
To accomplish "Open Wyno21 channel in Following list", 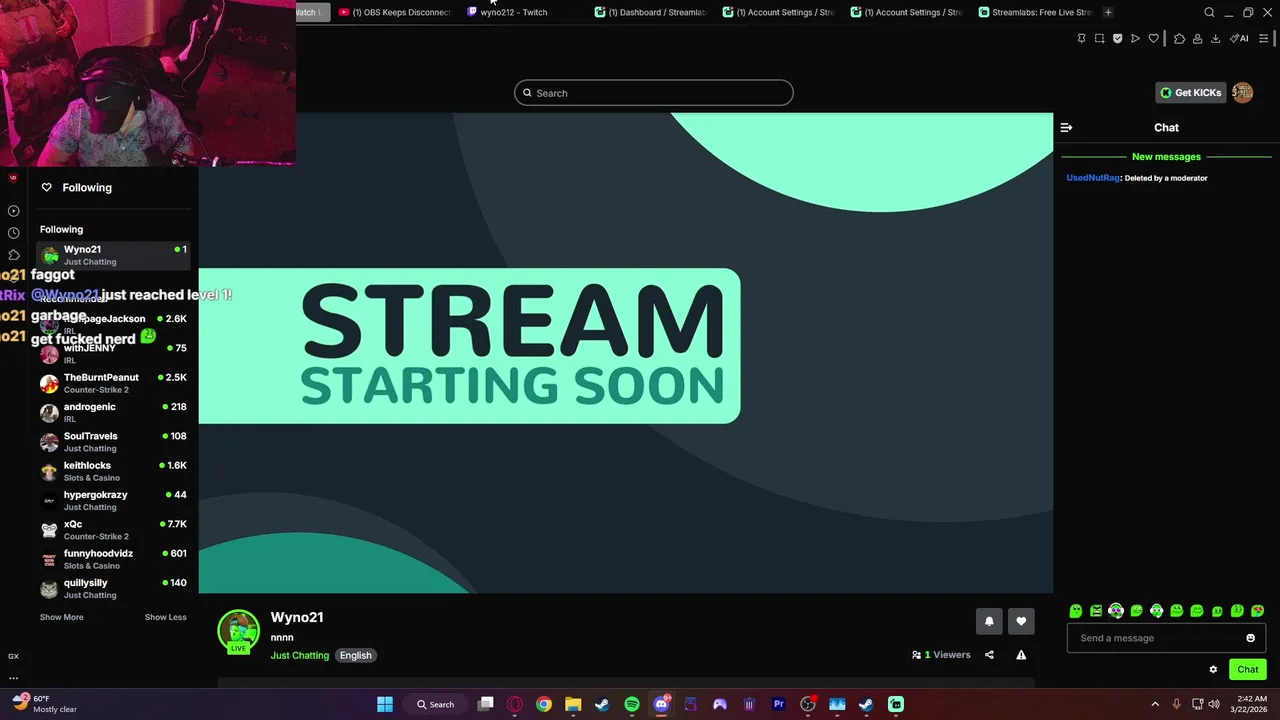I will click(x=113, y=255).
